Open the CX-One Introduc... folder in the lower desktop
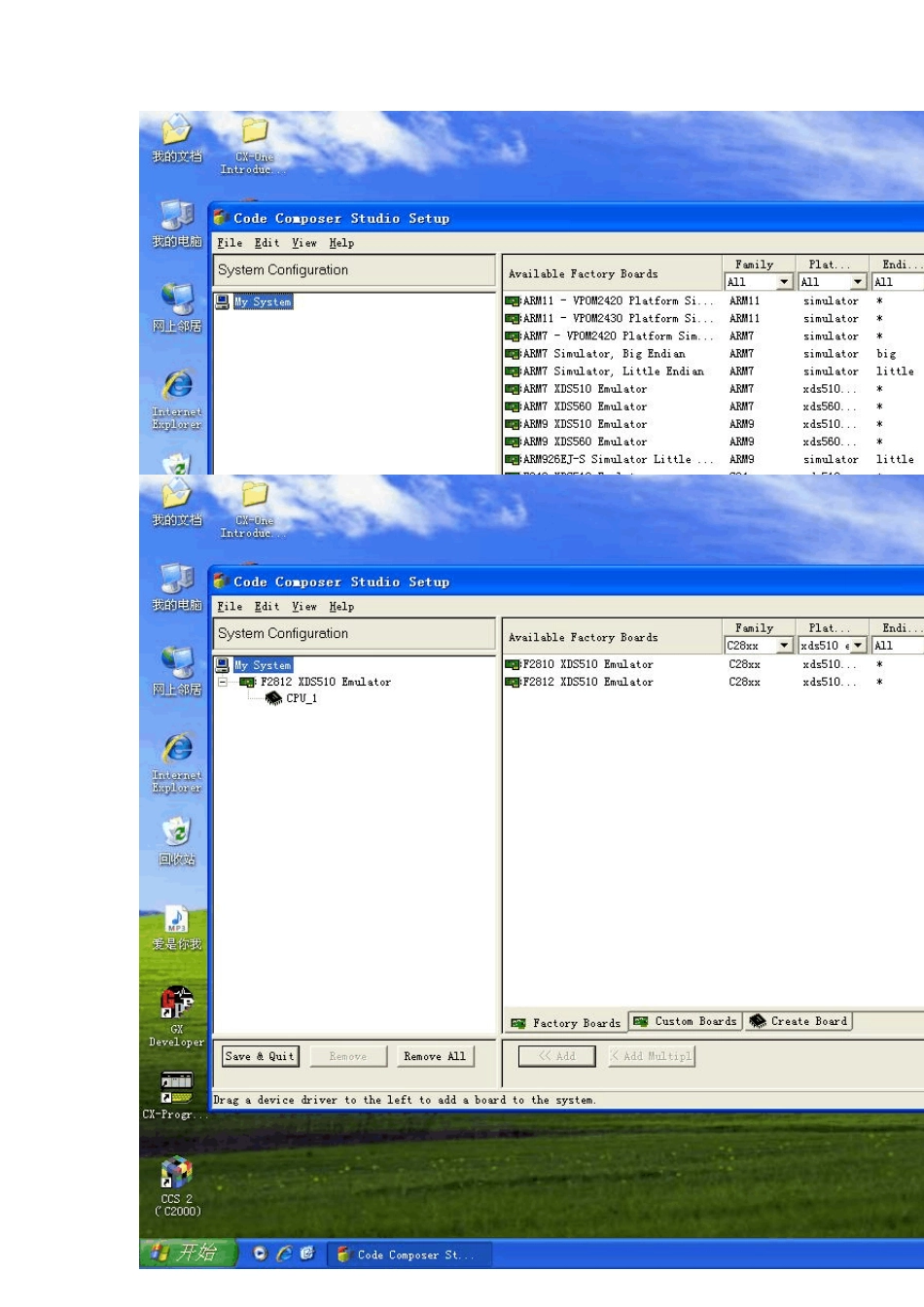The width and height of the screenshot is (924, 1307). pyautogui.click(x=254, y=508)
